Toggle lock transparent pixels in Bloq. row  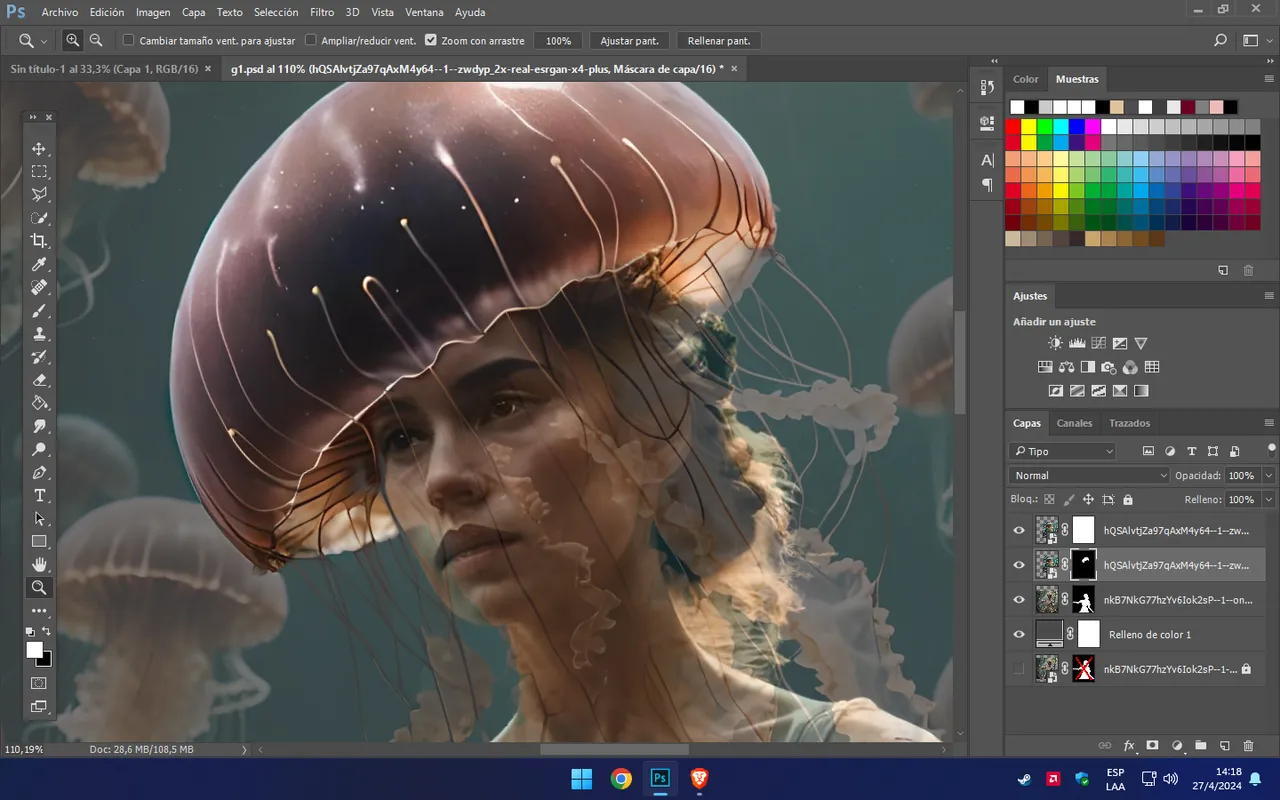click(x=1049, y=499)
